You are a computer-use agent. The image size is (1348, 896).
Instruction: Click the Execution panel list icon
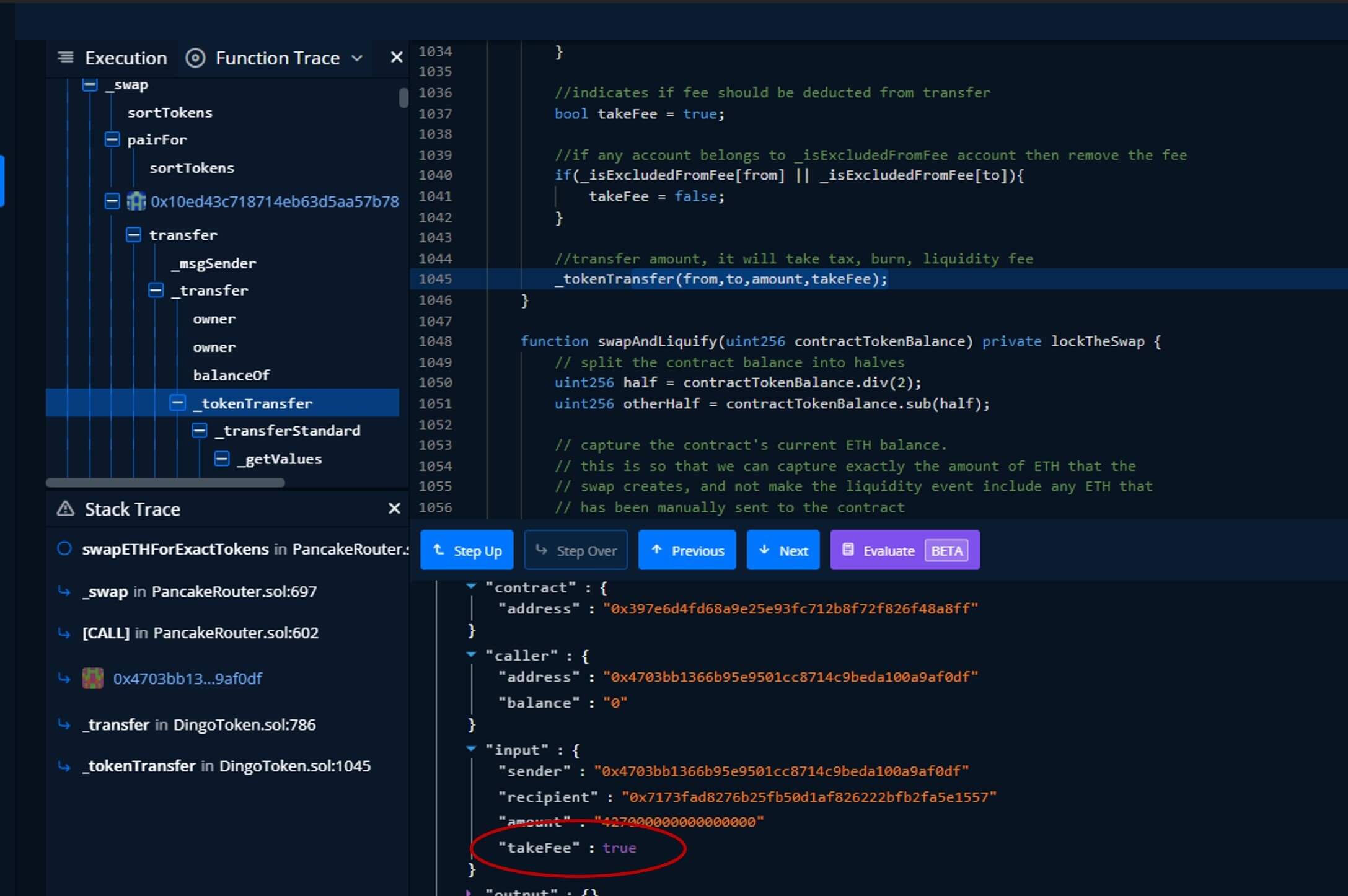click(x=66, y=58)
